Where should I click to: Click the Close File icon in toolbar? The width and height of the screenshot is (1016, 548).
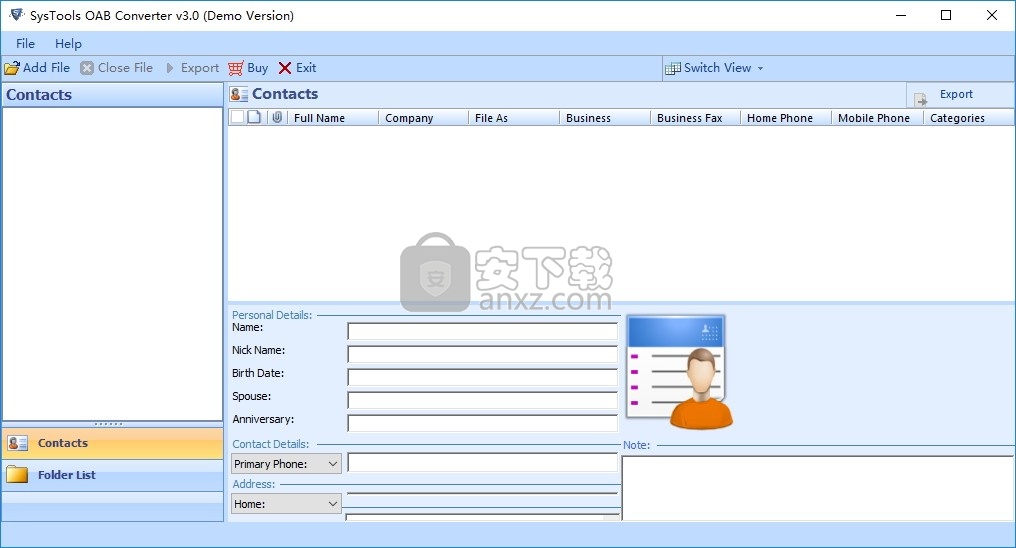click(87, 68)
